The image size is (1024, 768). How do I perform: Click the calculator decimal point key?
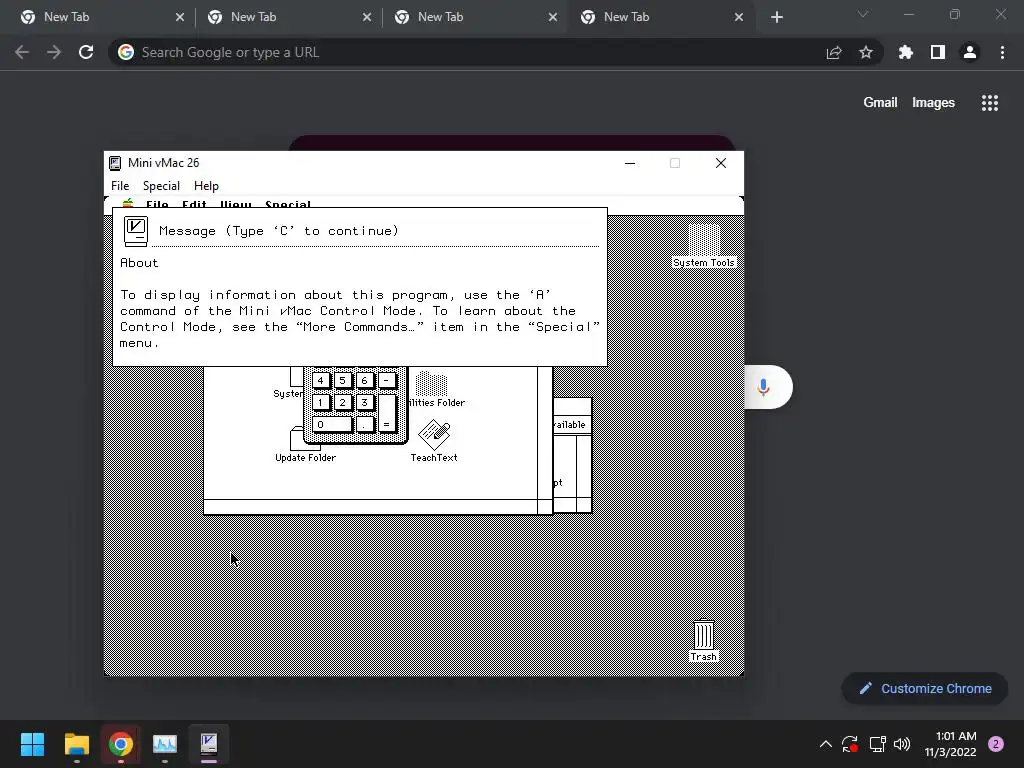pyautogui.click(x=364, y=424)
